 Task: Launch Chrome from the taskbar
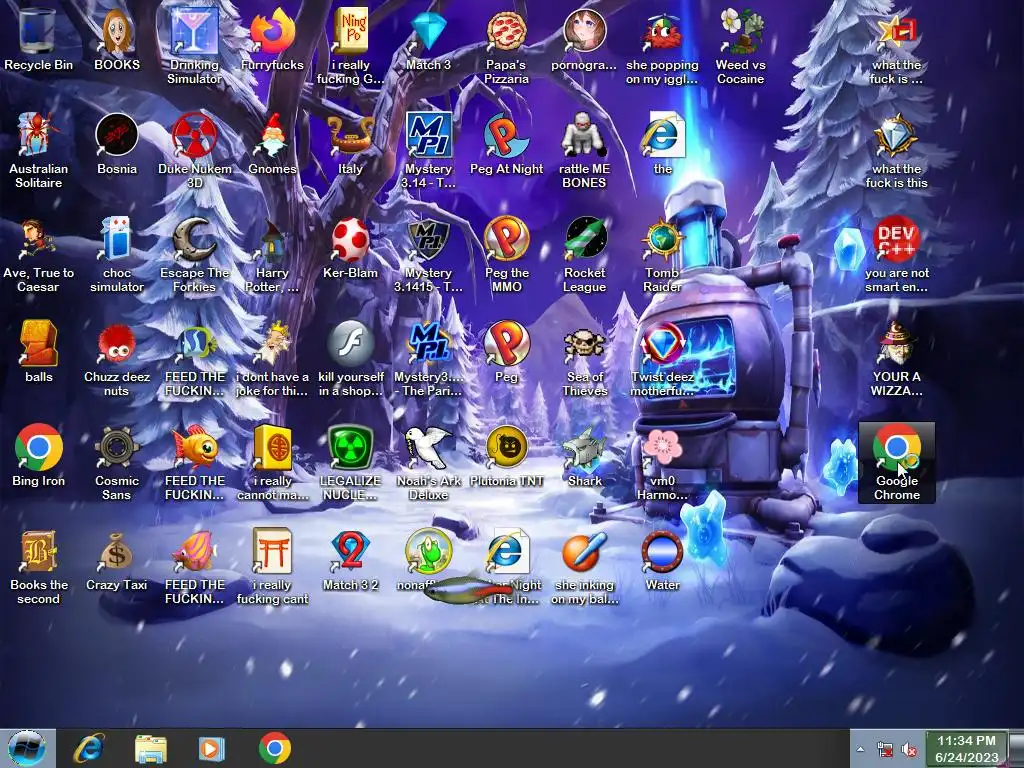coord(274,748)
